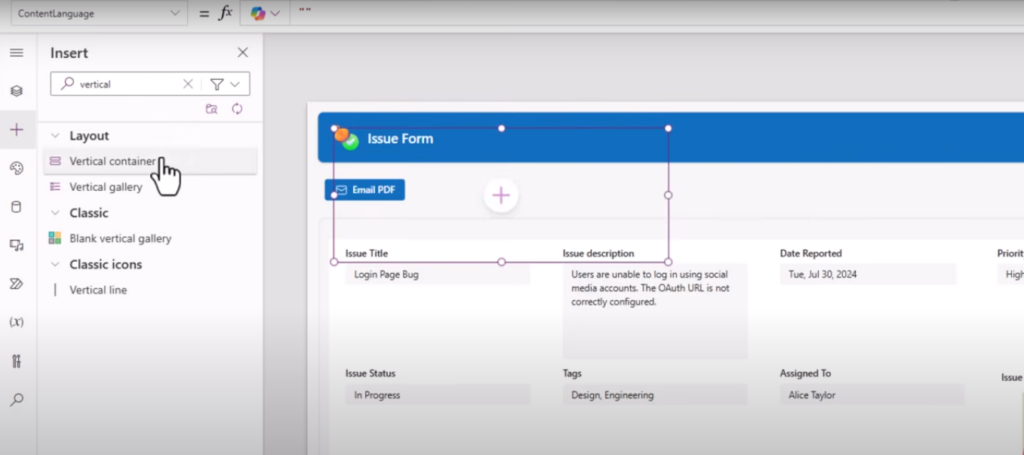Insert a Vertical container
The image size is (1024, 455).
150,161
